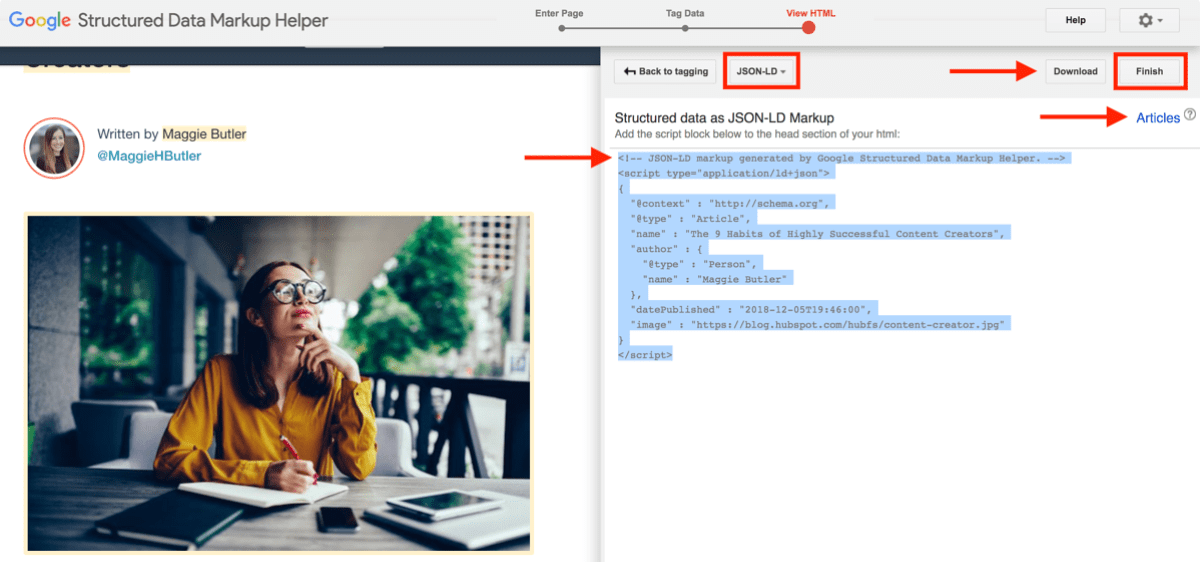Image resolution: width=1202 pixels, height=562 pixels.
Task: Return via Back to tagging button
Action: point(665,71)
